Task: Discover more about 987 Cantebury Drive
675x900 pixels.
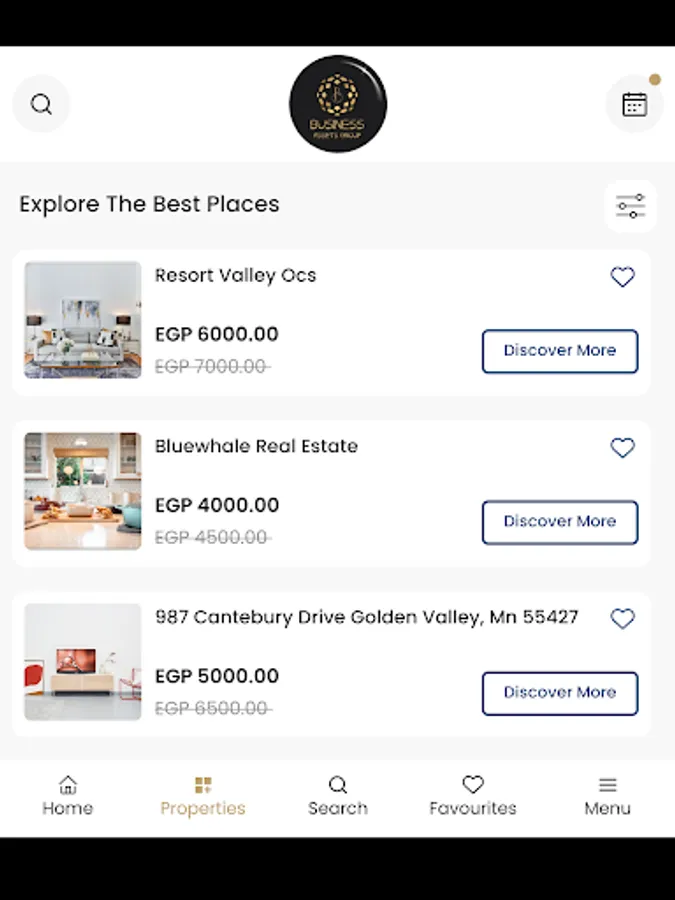Action: click(x=559, y=693)
